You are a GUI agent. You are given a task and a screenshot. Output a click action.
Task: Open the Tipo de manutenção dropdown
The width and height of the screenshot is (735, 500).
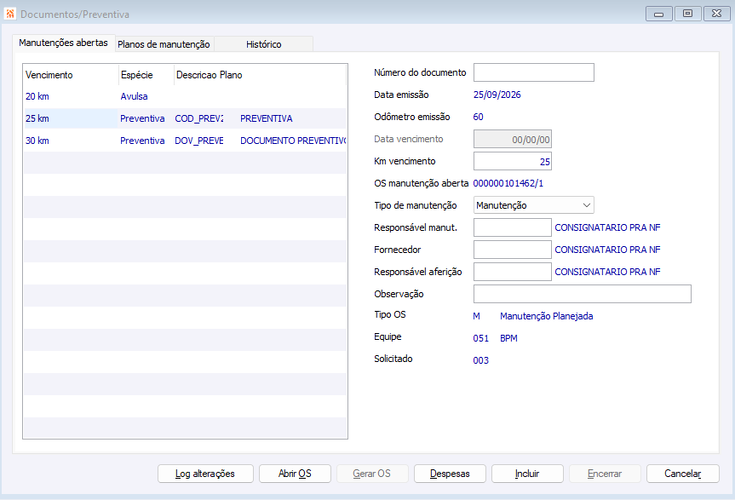(533, 205)
